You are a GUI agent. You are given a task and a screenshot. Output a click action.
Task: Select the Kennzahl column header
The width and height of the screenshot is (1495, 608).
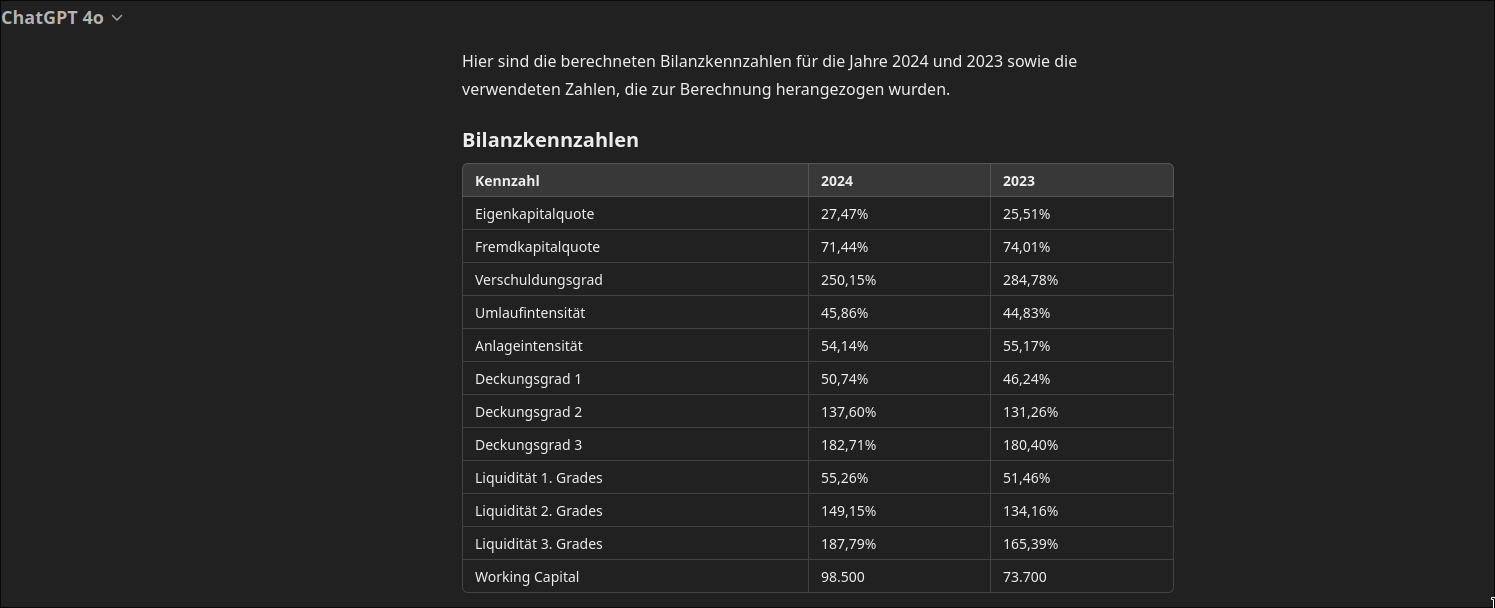tap(507, 181)
